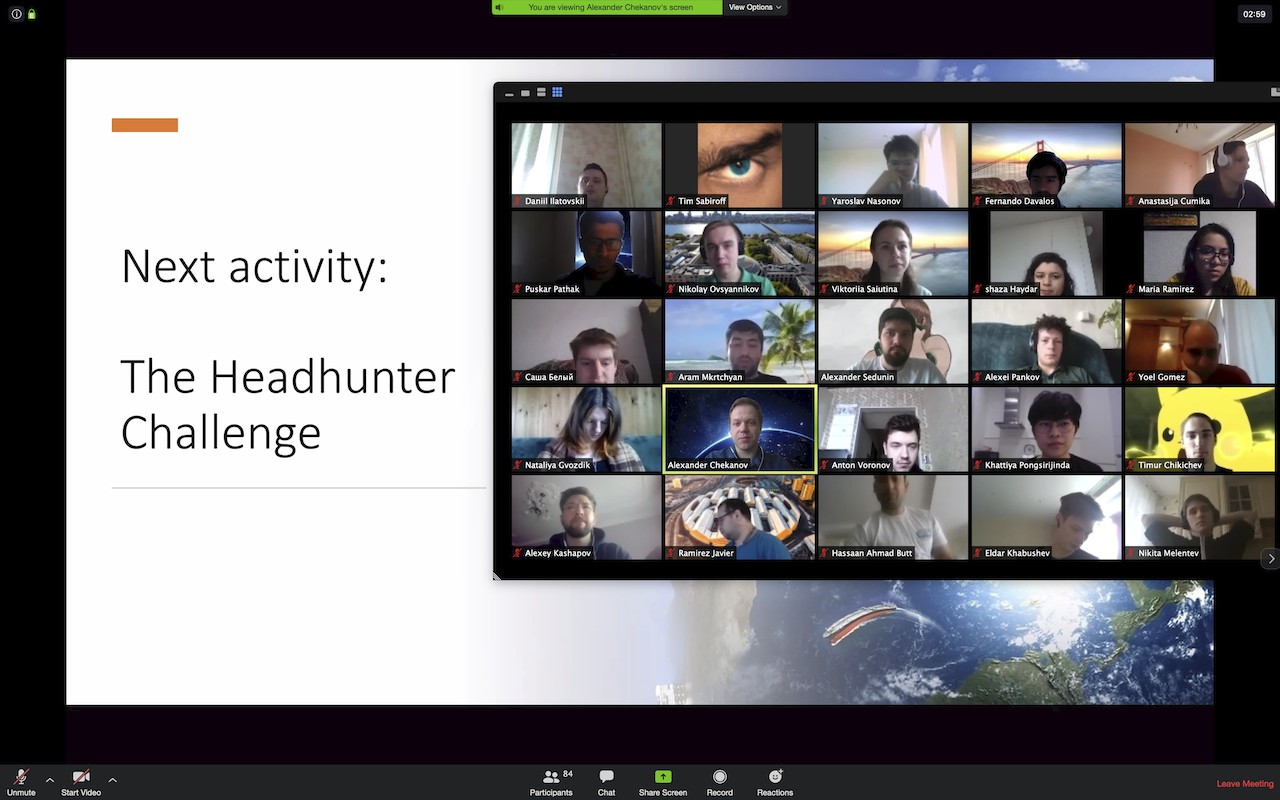Select Nikolay Ovsyannikov's video tile
Viewport: 1280px width, 800px height.
pyautogui.click(x=740, y=253)
